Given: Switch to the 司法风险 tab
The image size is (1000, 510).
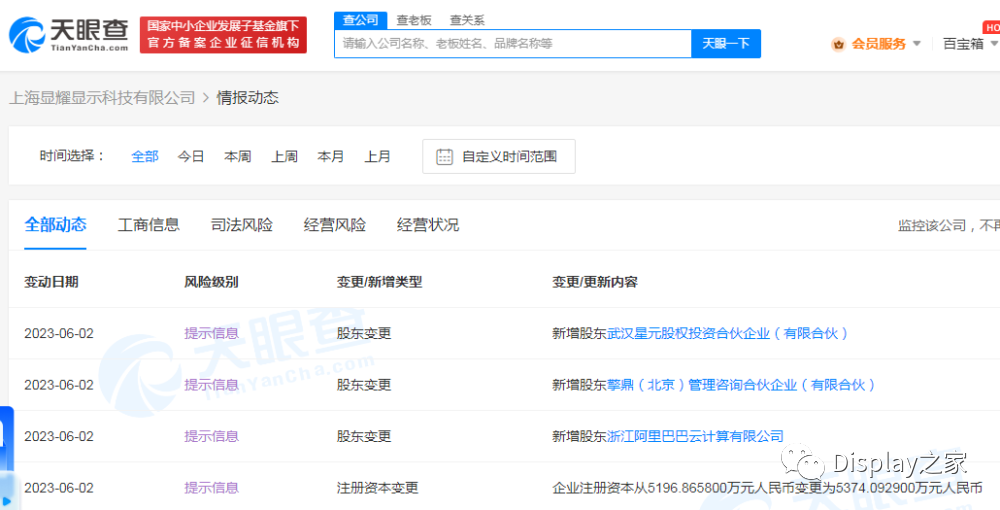Looking at the screenshot, I should pos(242,224).
